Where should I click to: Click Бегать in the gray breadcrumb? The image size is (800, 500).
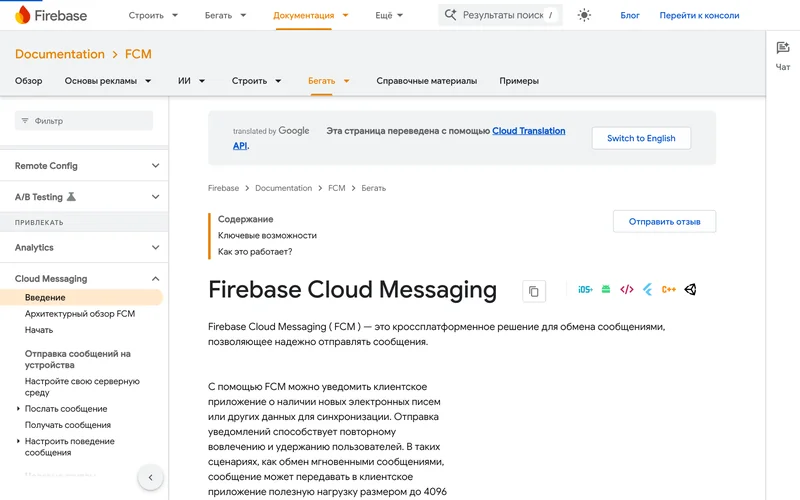pos(373,188)
